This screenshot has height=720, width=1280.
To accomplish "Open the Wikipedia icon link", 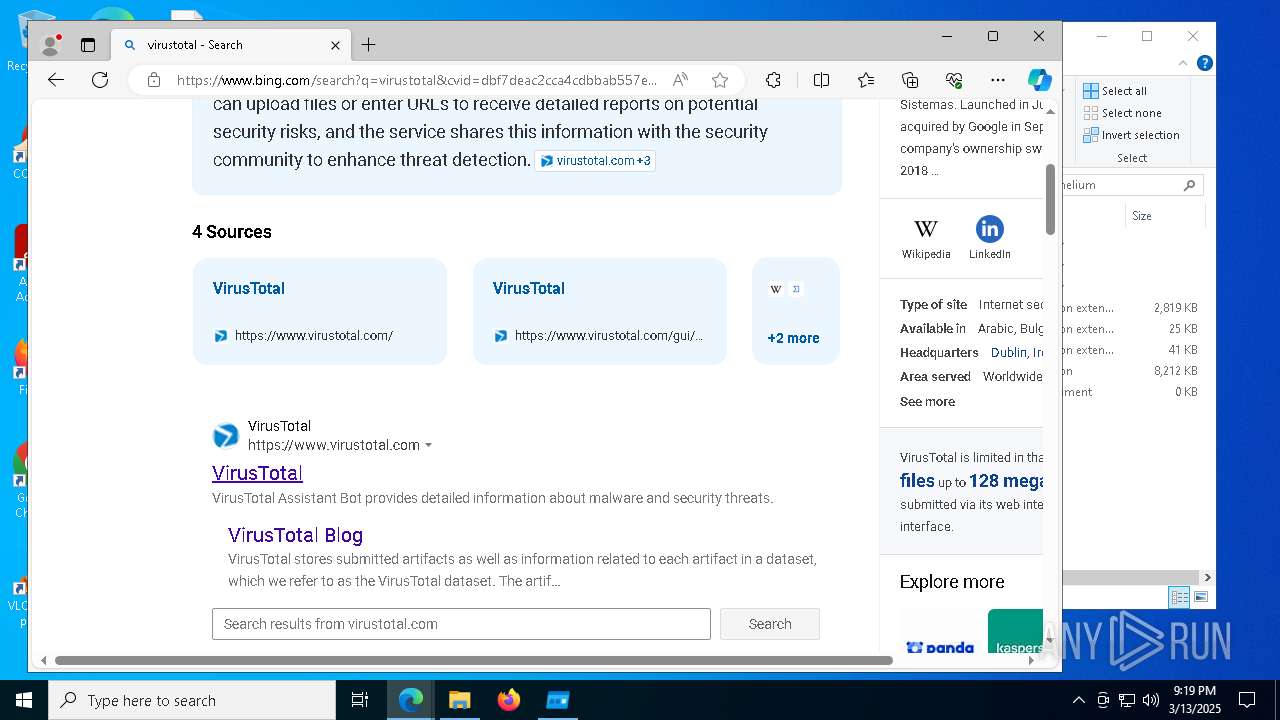I will tap(926, 237).
